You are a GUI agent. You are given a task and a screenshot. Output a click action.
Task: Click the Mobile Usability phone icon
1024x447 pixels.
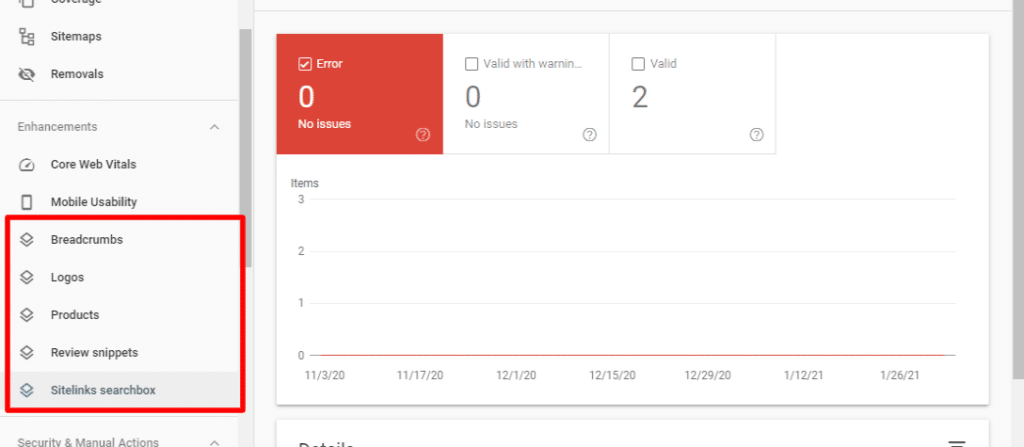27,202
